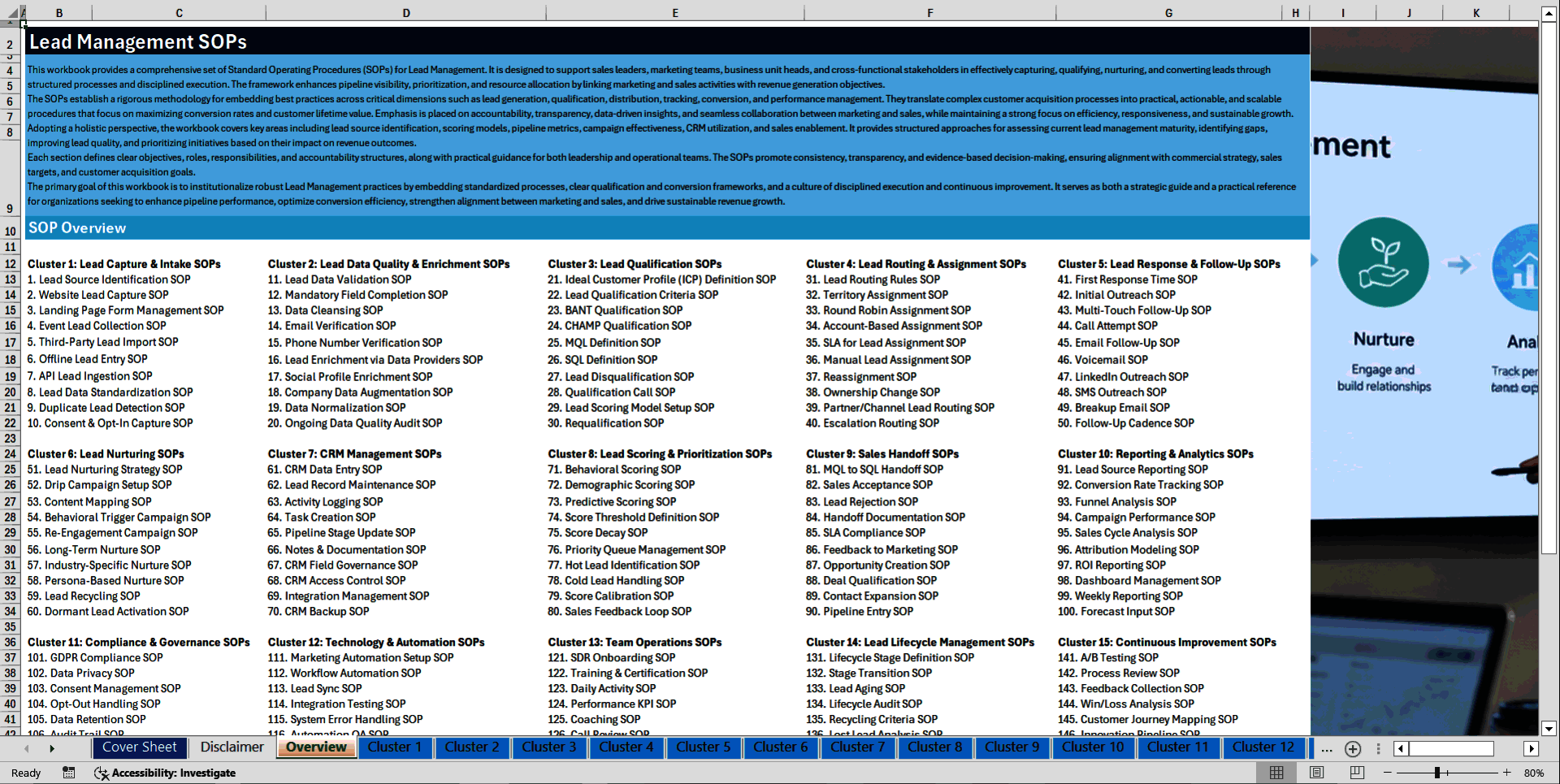Click previous sheet navigation arrow
This screenshot has width=1560, height=784.
(27, 748)
